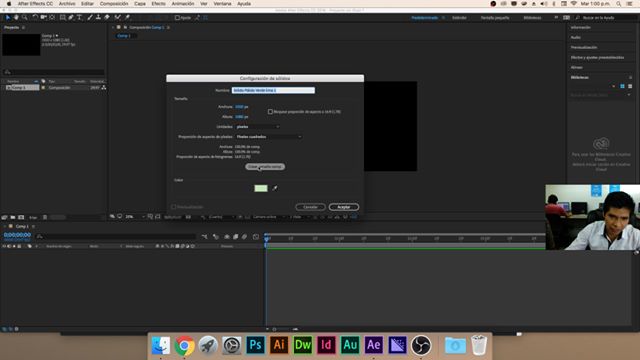The width and height of the screenshot is (640, 360).
Task: Open the Unidades pixeles dropdown
Action: click(x=258, y=127)
